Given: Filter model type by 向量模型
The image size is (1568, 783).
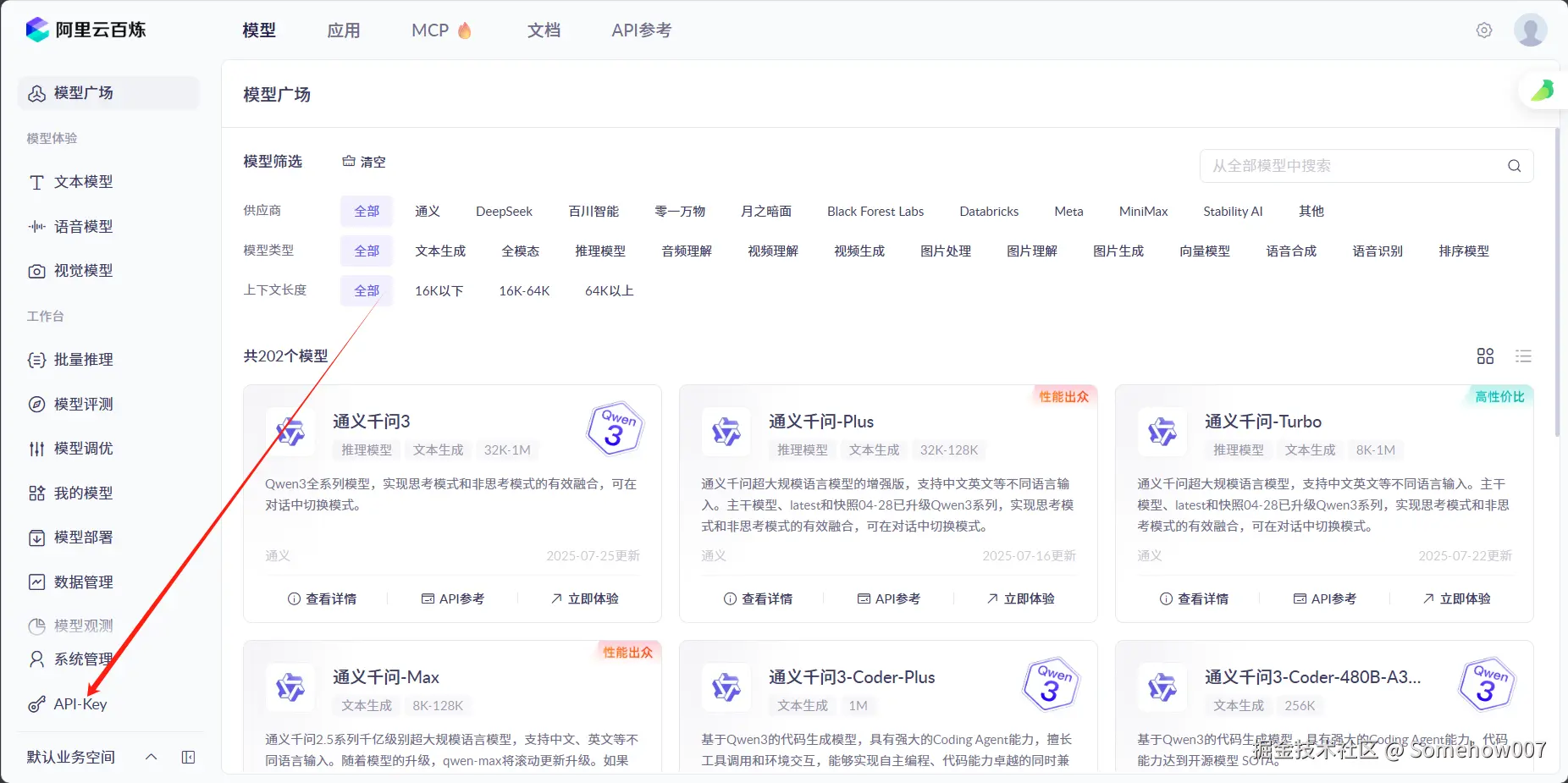Looking at the screenshot, I should pyautogui.click(x=1205, y=251).
